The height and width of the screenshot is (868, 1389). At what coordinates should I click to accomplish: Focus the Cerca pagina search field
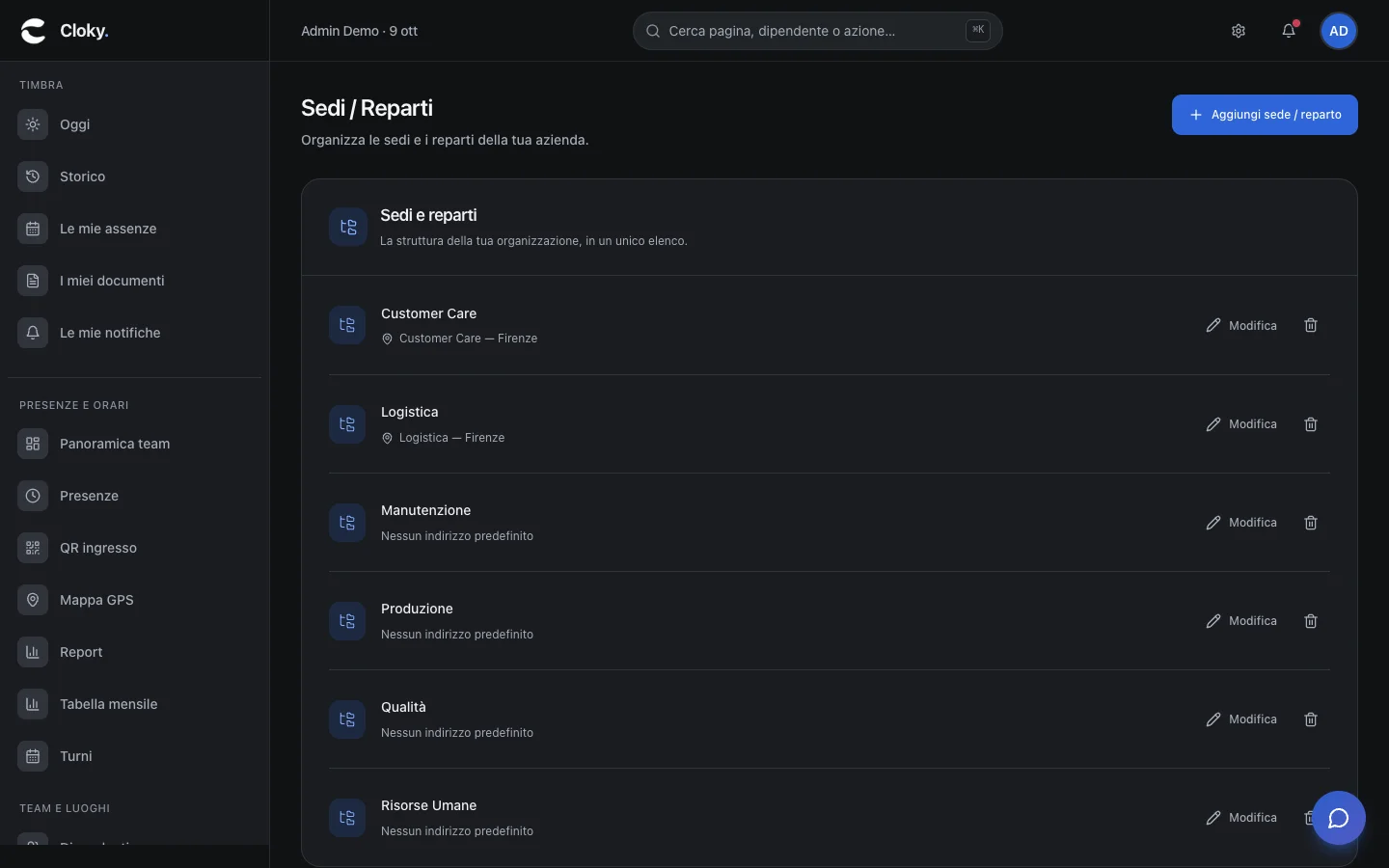tap(817, 31)
